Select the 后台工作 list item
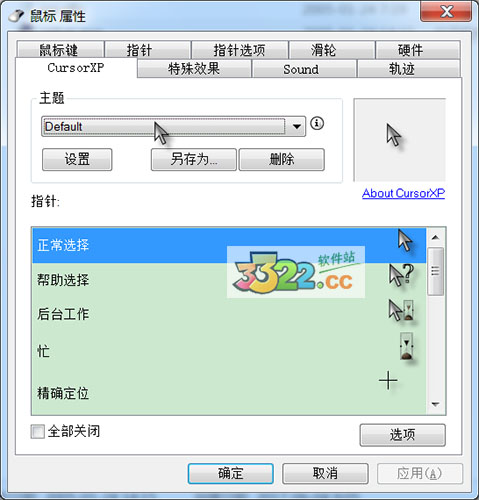The image size is (479, 500). pos(229,314)
